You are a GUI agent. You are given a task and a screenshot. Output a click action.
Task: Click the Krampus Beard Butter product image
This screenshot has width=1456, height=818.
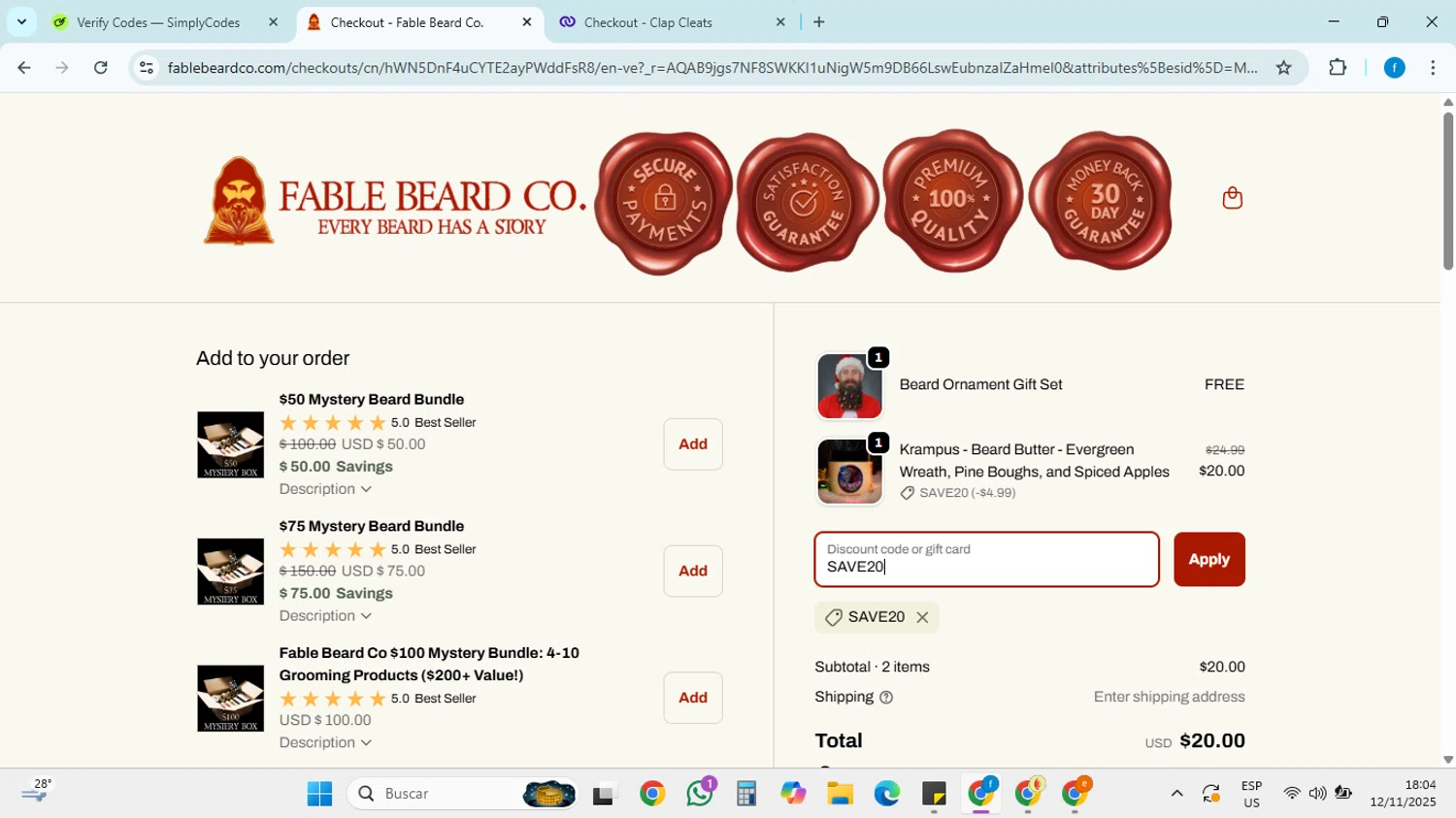(849, 472)
